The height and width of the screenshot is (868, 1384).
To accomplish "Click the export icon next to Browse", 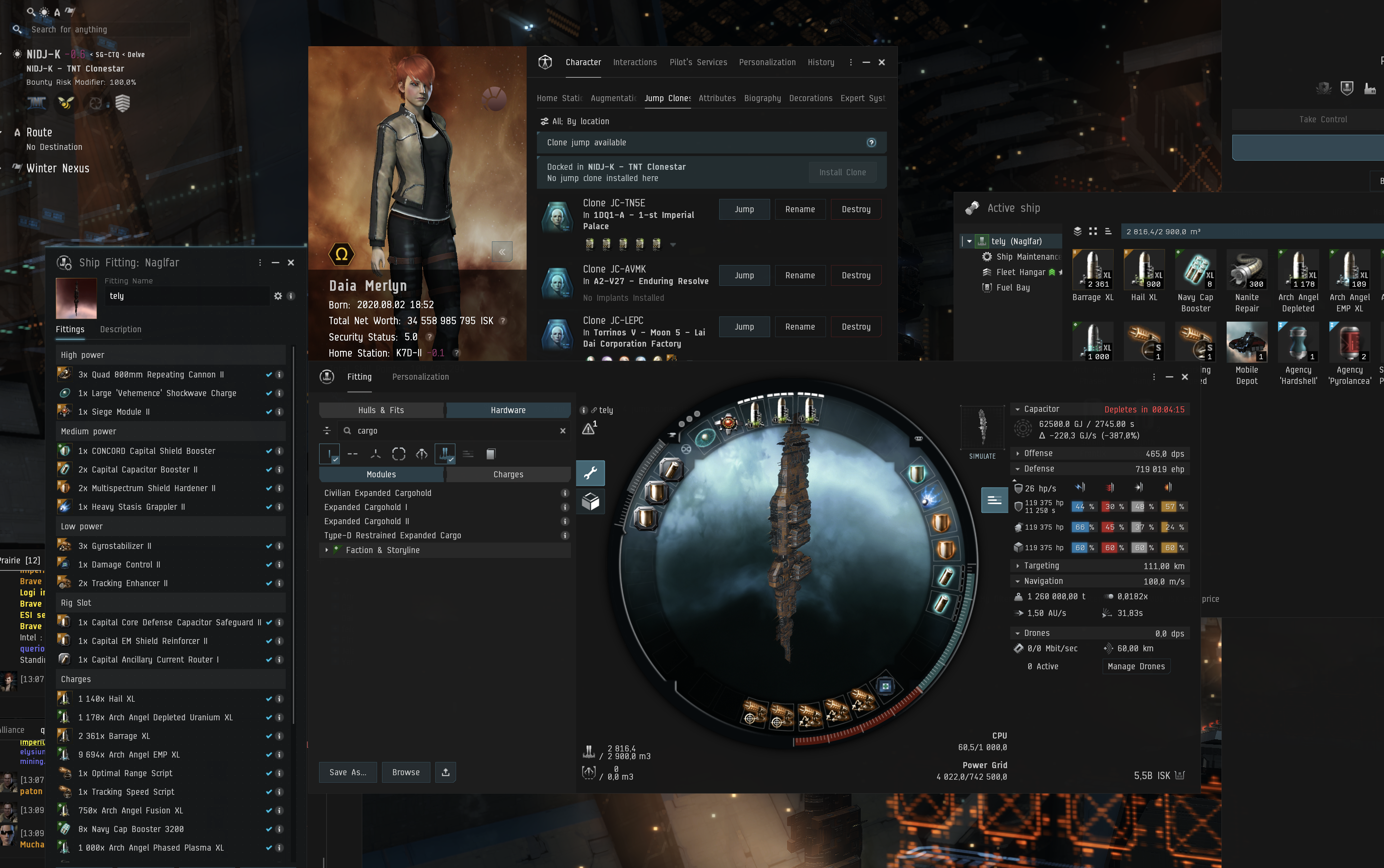I will click(446, 772).
